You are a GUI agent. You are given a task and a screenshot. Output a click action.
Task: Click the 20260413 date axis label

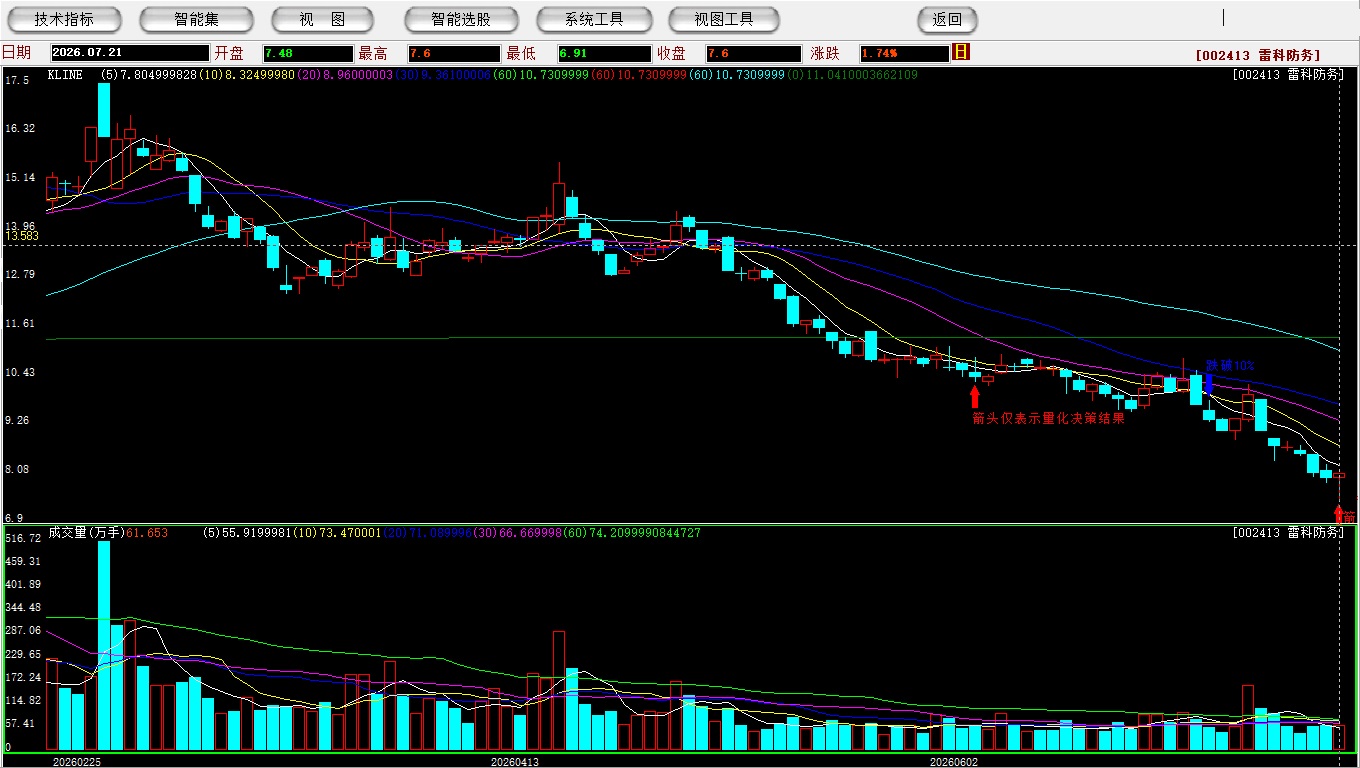coord(515,761)
